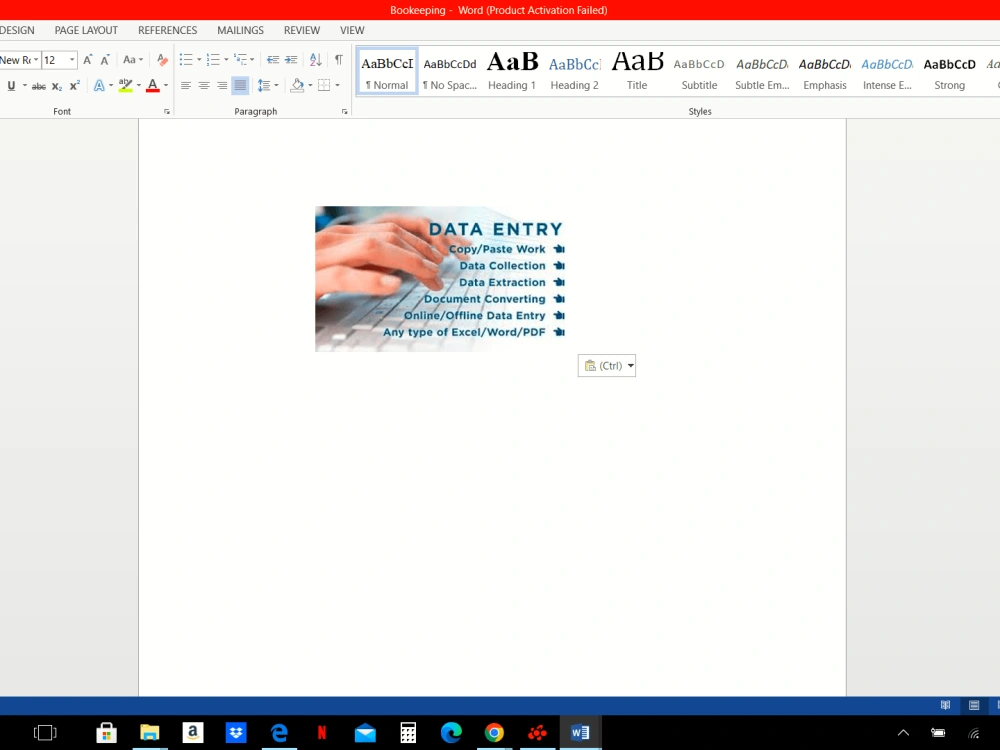Open the Review tab
The width and height of the screenshot is (1000, 750).
(x=302, y=30)
